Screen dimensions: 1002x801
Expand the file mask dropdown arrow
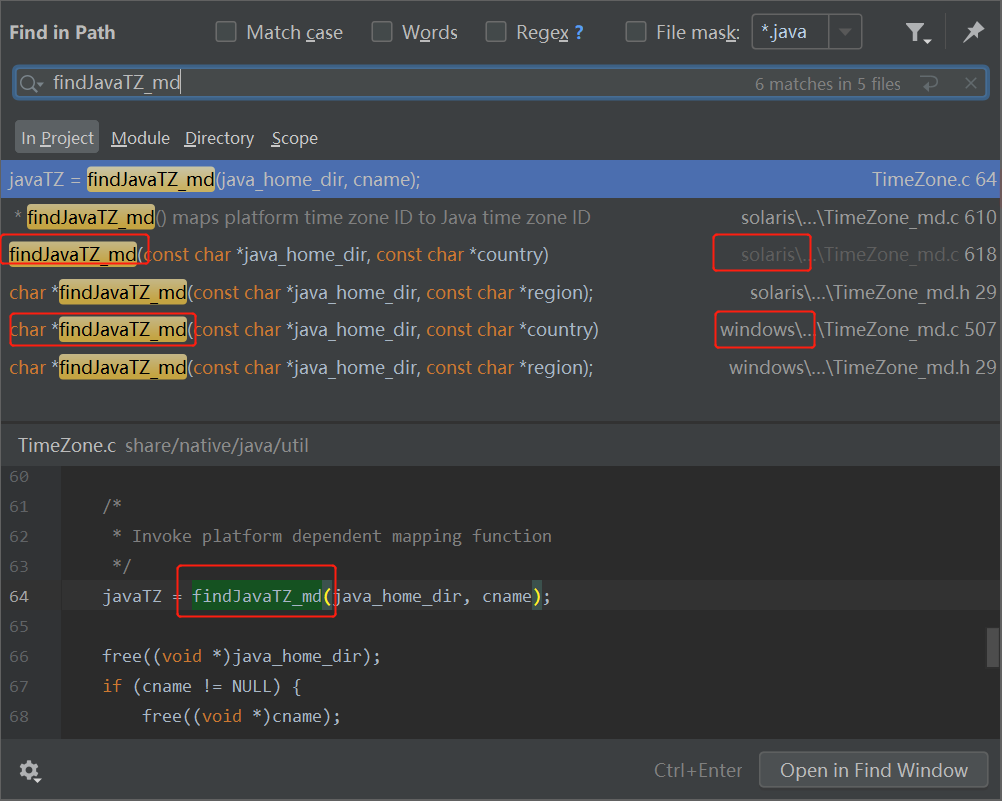(845, 32)
